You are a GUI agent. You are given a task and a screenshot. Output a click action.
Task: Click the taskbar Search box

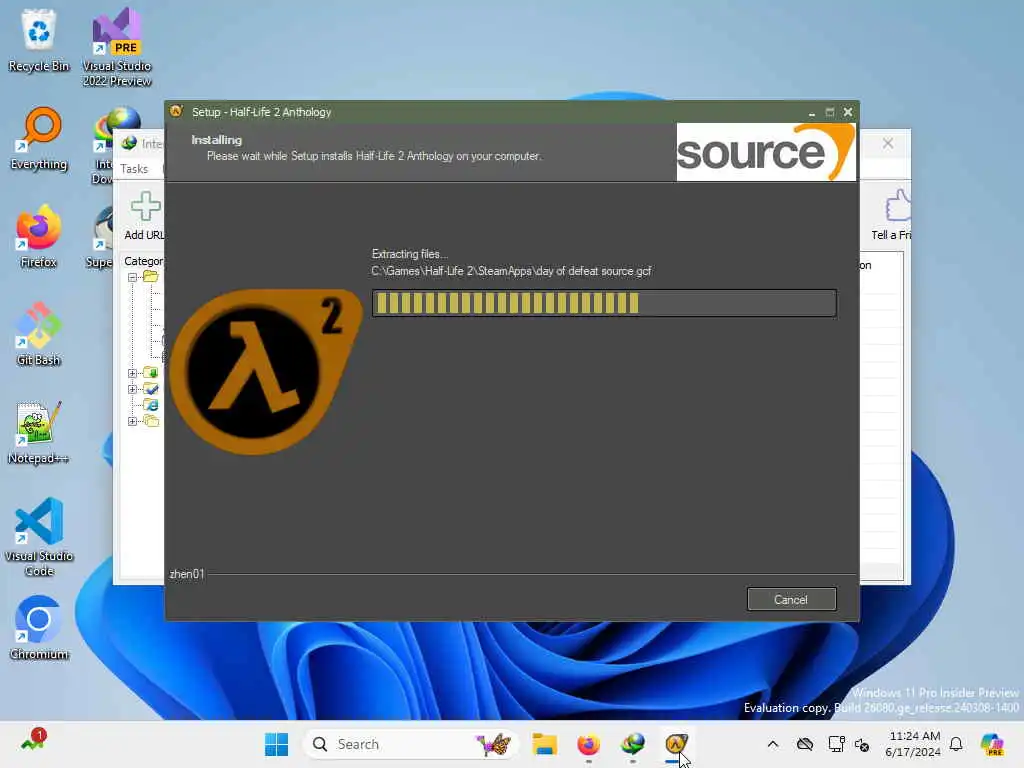410,744
